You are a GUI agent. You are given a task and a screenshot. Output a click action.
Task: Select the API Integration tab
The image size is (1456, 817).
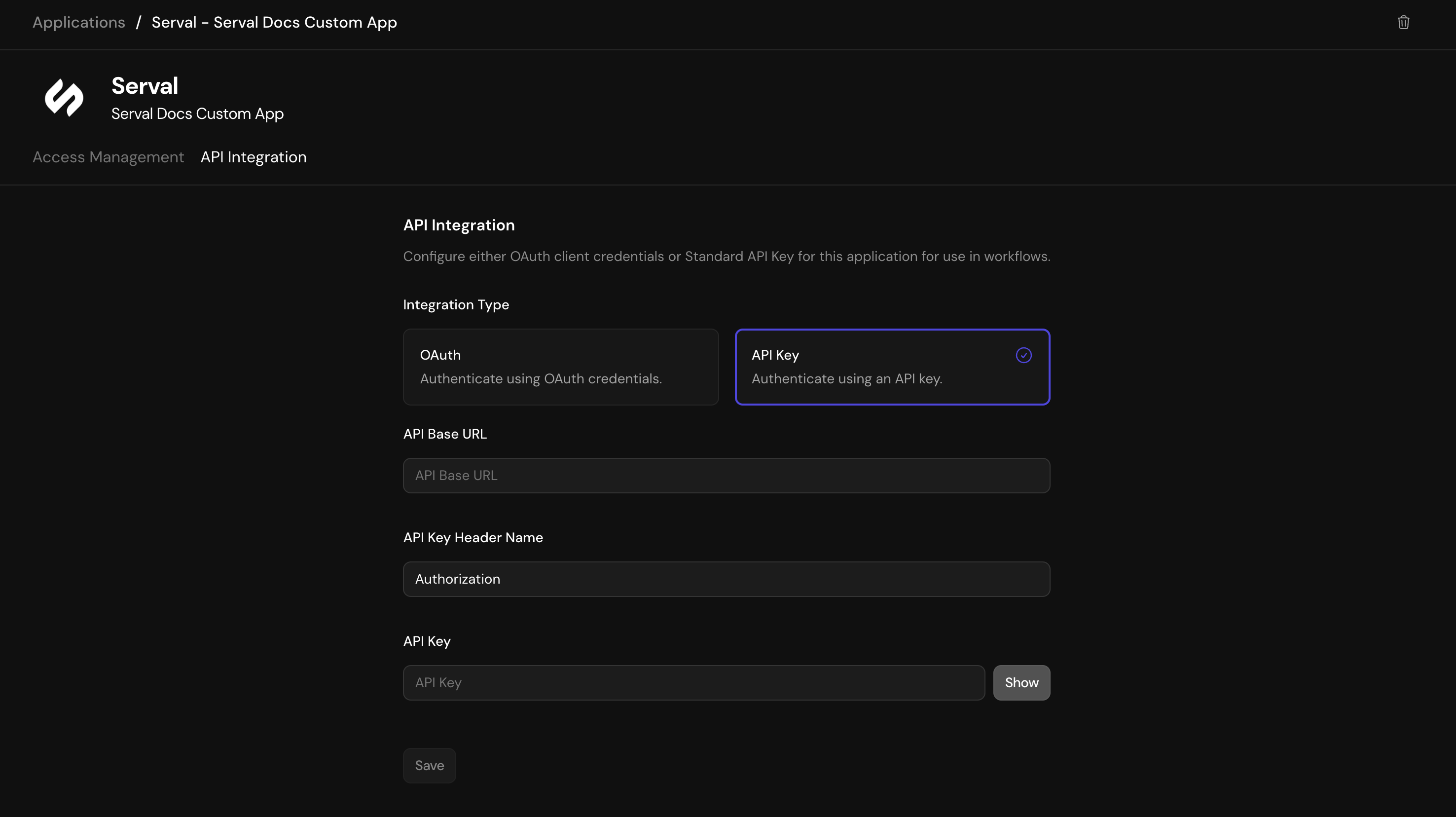(253, 157)
